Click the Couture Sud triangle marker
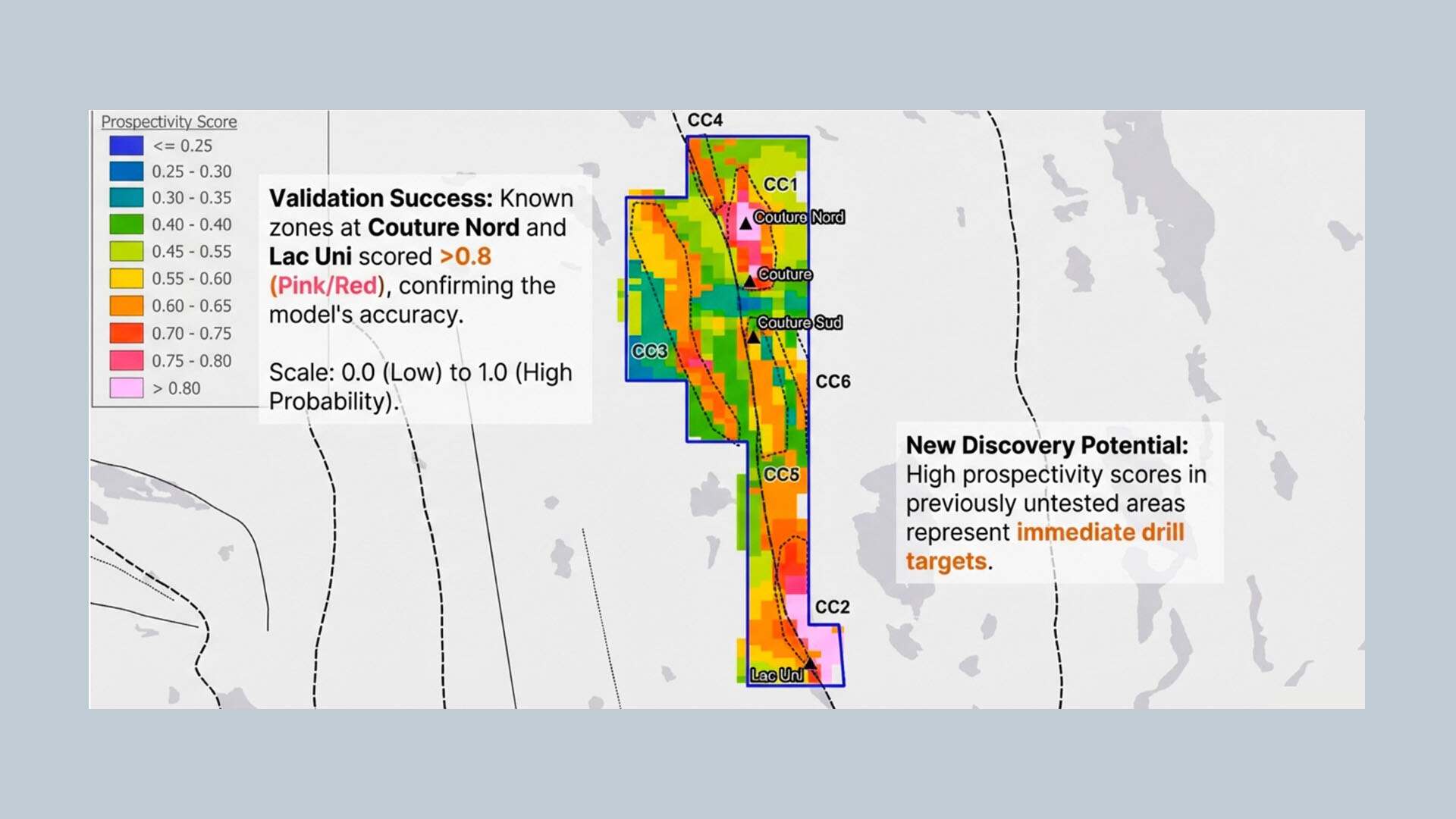The image size is (1456, 819). (x=753, y=337)
